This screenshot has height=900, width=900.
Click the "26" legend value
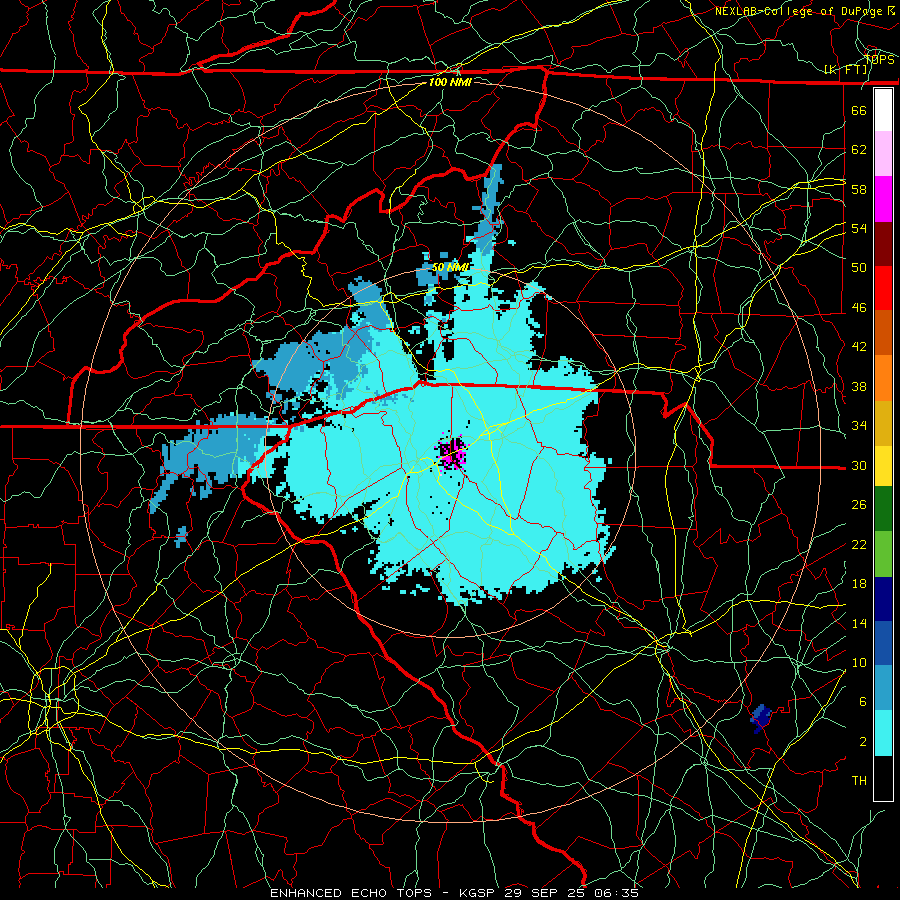click(x=859, y=505)
